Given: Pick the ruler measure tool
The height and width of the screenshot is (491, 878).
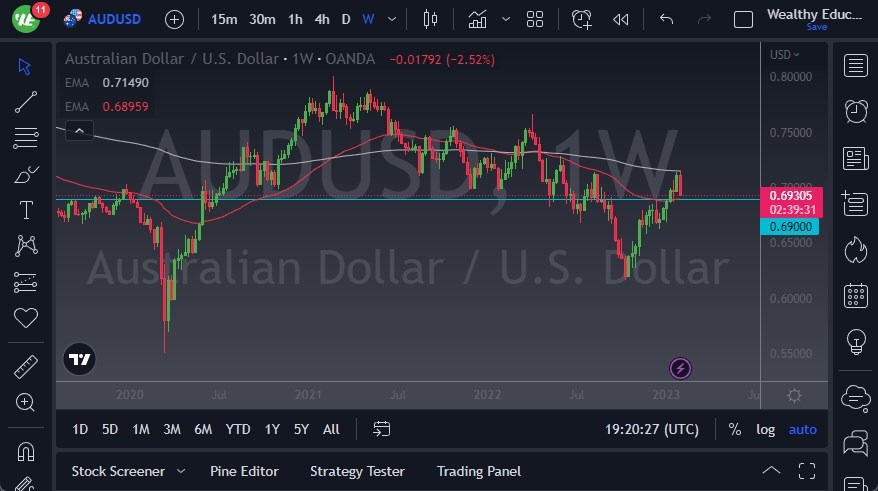Looking at the screenshot, I should coord(26,367).
